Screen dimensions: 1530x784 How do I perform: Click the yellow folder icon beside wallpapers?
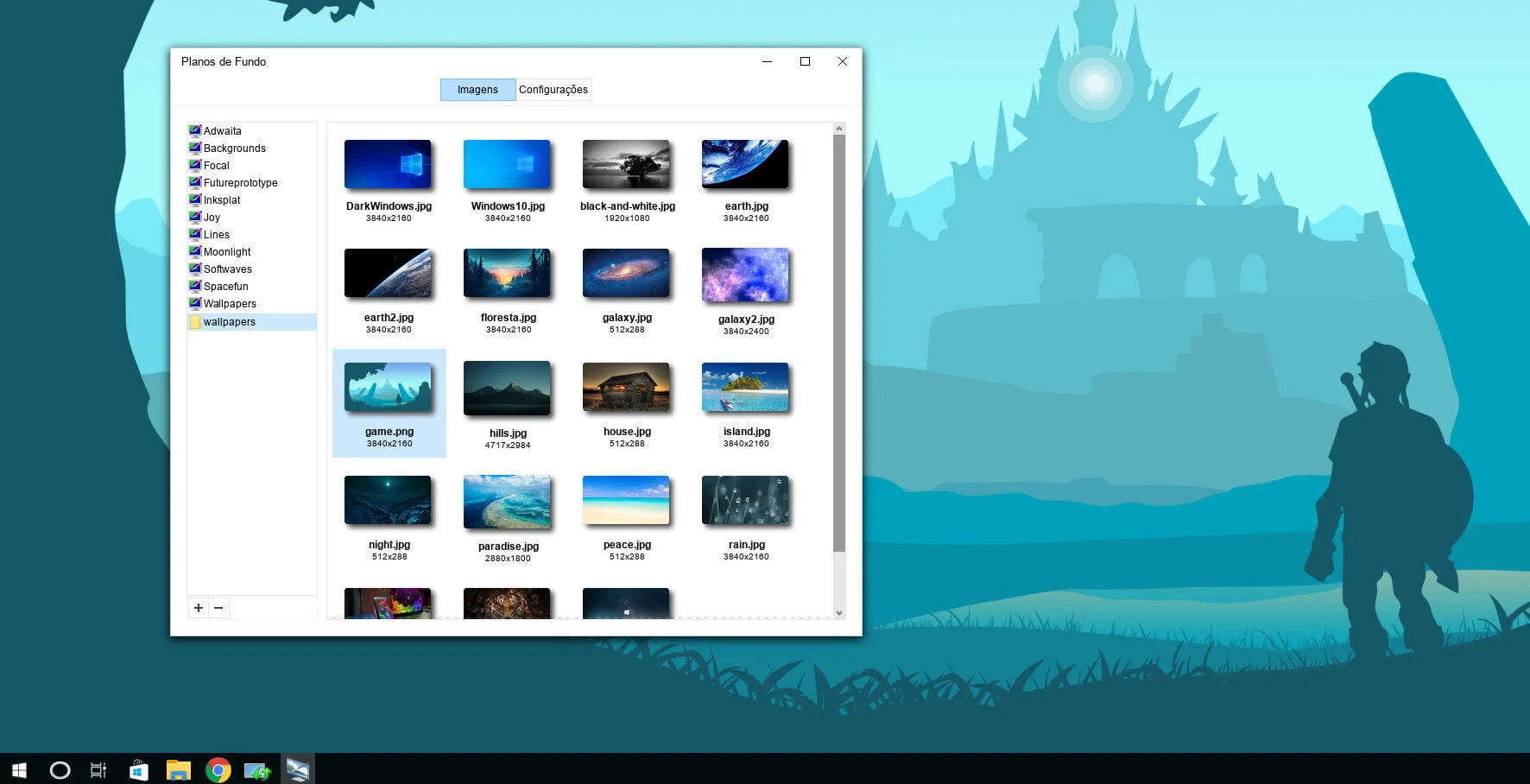tap(195, 322)
